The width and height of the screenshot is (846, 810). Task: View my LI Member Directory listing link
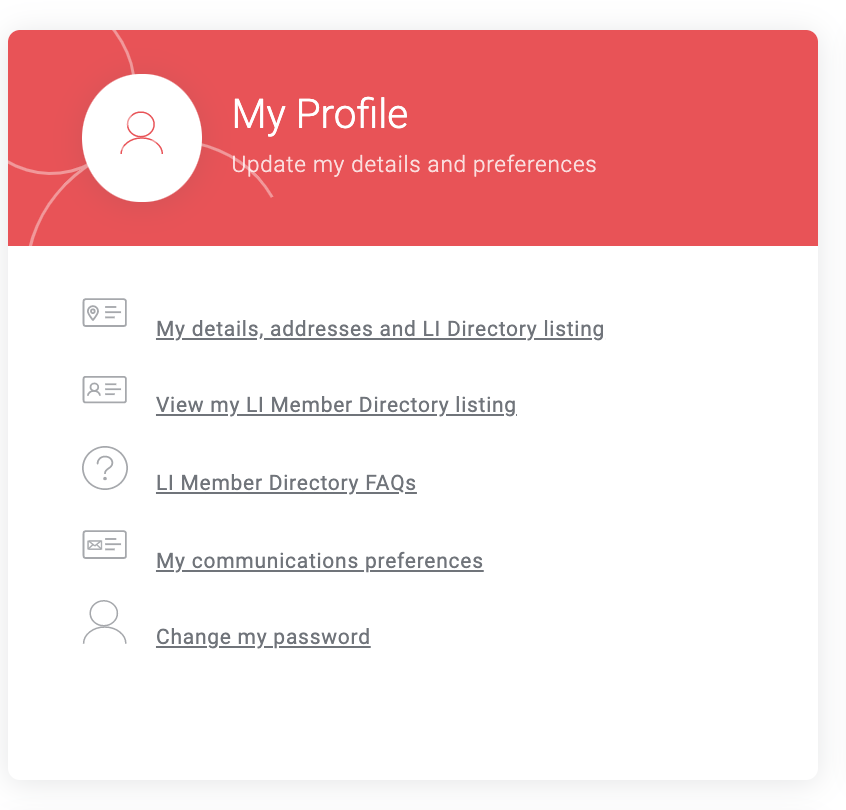click(336, 405)
